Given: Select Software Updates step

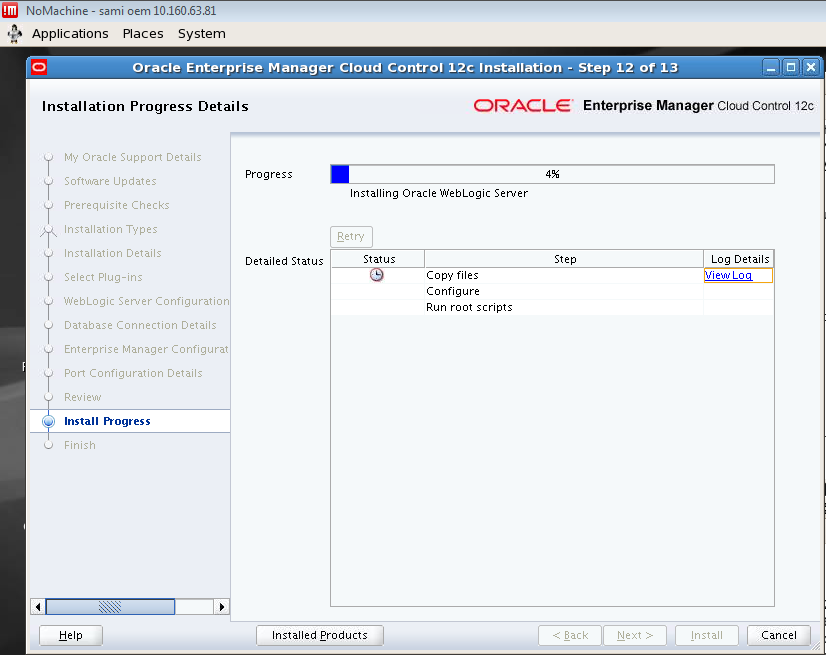Looking at the screenshot, I should pyautogui.click(x=110, y=181).
